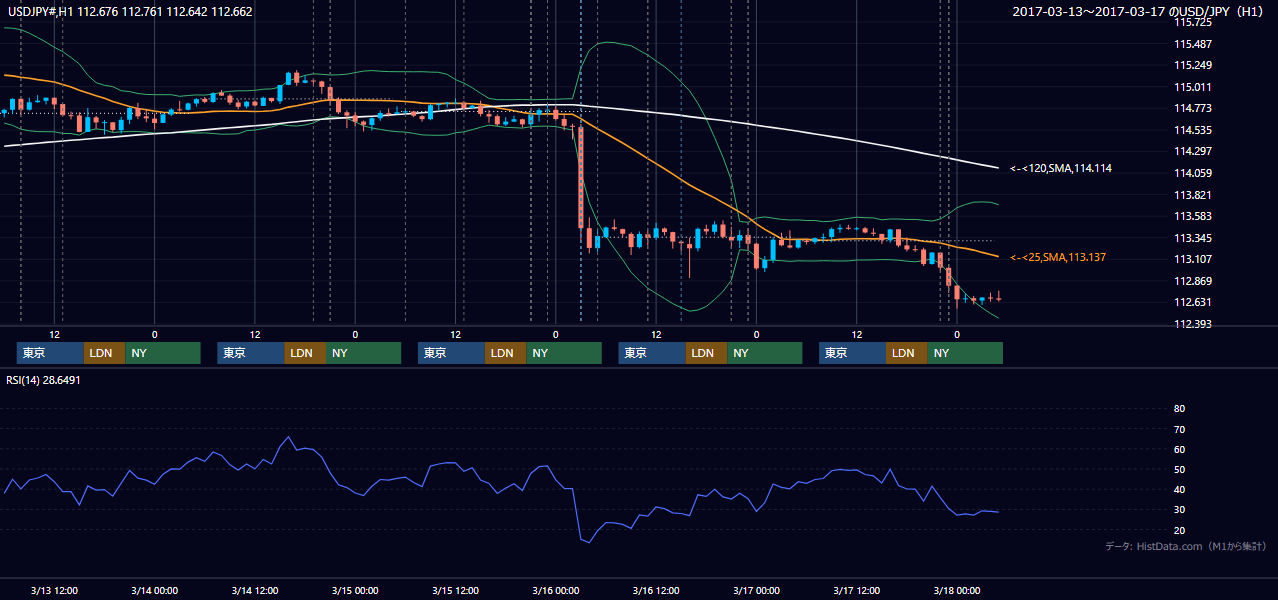Image resolution: width=1278 pixels, height=600 pixels.
Task: Click RSI level label 70
Action: tap(1179, 429)
